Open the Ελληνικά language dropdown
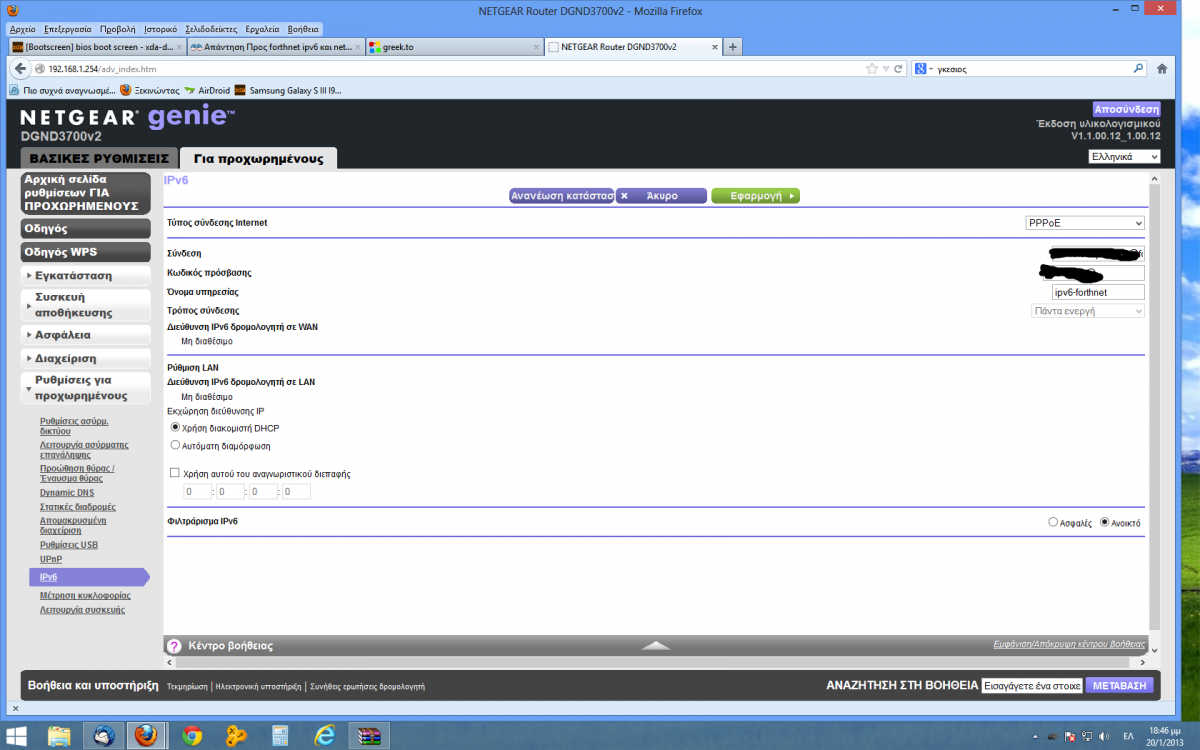1200x750 pixels. [1124, 157]
